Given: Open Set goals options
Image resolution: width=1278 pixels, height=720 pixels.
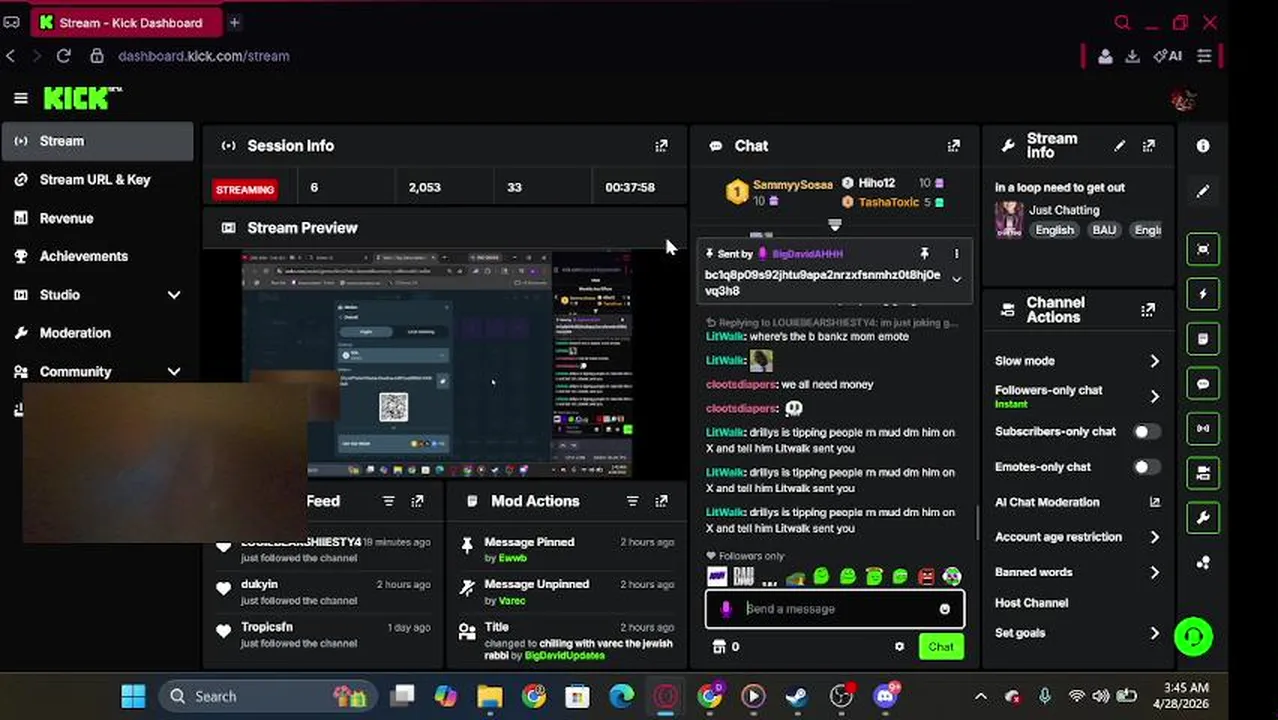Looking at the screenshot, I should pyautogui.click(x=1078, y=633).
